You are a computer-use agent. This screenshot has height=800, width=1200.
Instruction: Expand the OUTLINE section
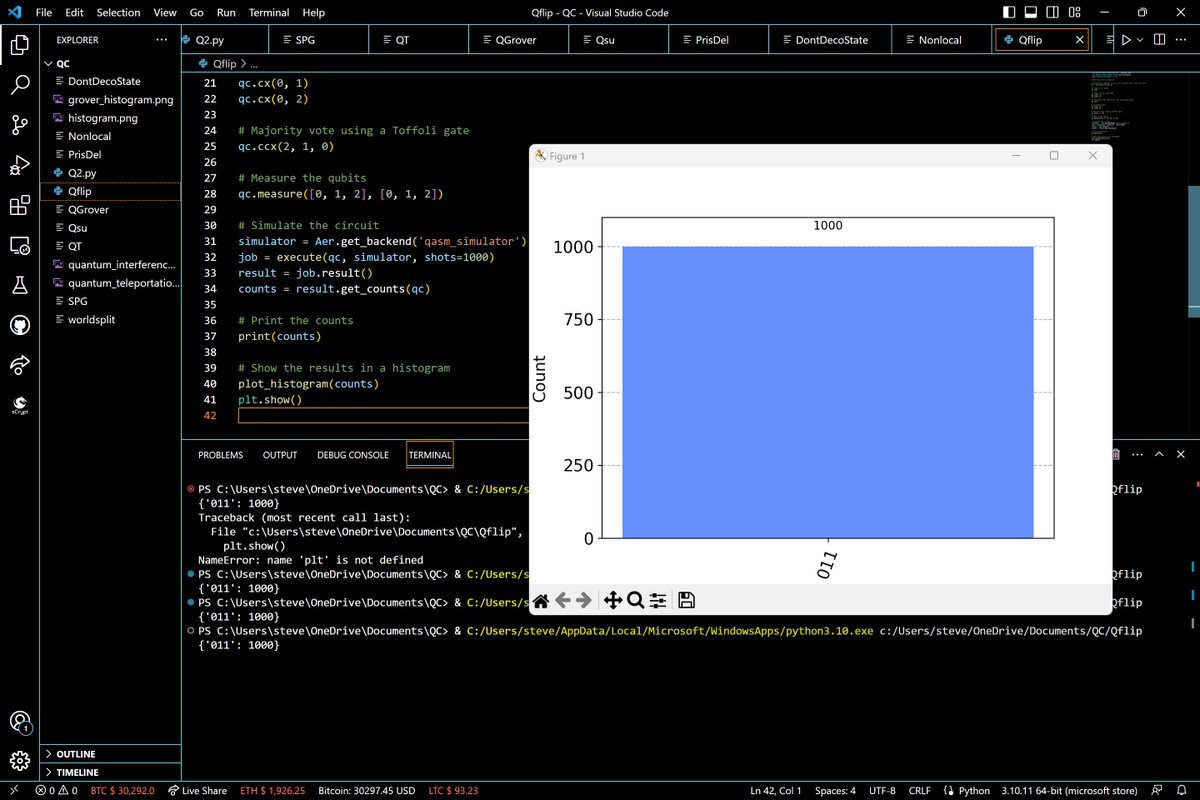click(x=77, y=754)
